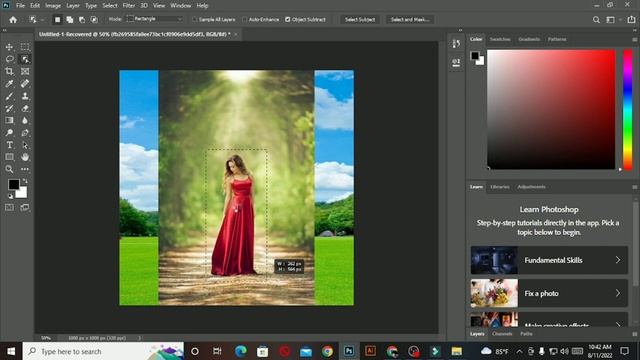This screenshot has height=360, width=640.
Task: Select the Clone Stamp tool
Action: 25,96
